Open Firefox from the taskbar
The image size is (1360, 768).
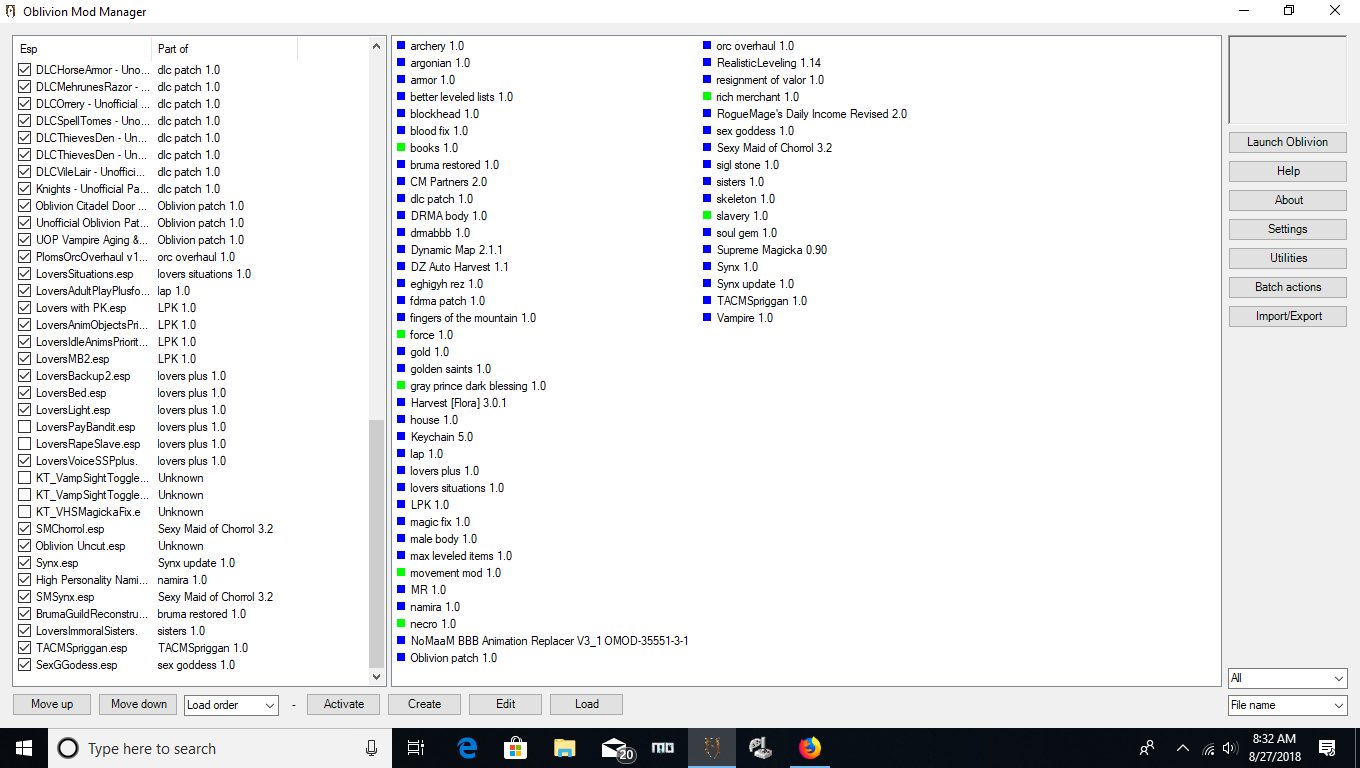click(809, 748)
